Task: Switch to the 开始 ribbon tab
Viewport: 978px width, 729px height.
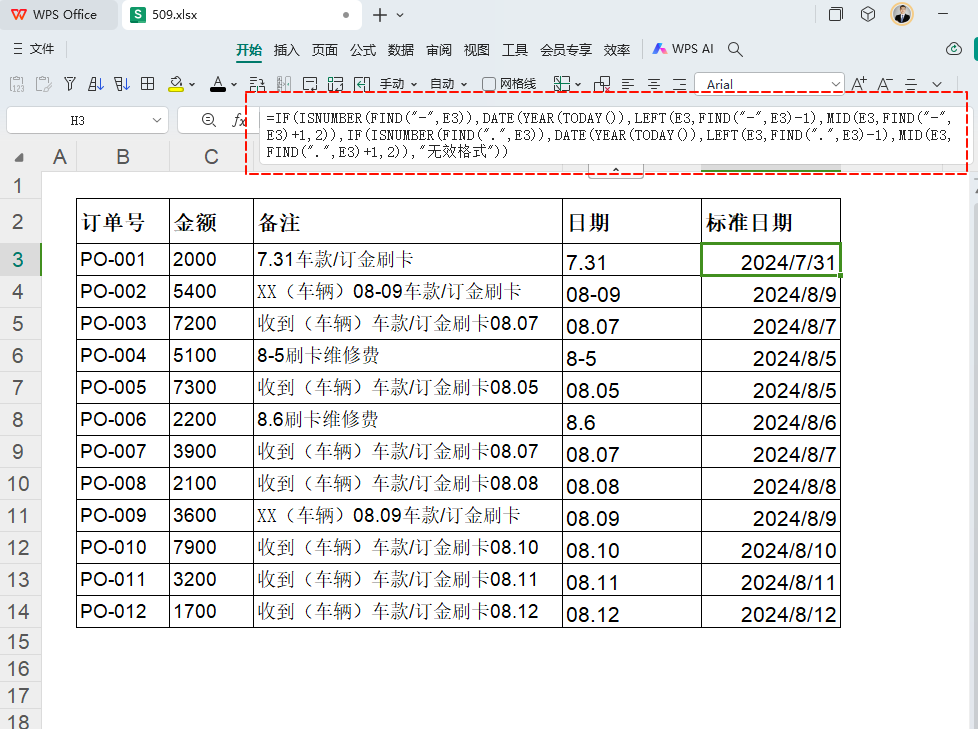Action: [249, 50]
